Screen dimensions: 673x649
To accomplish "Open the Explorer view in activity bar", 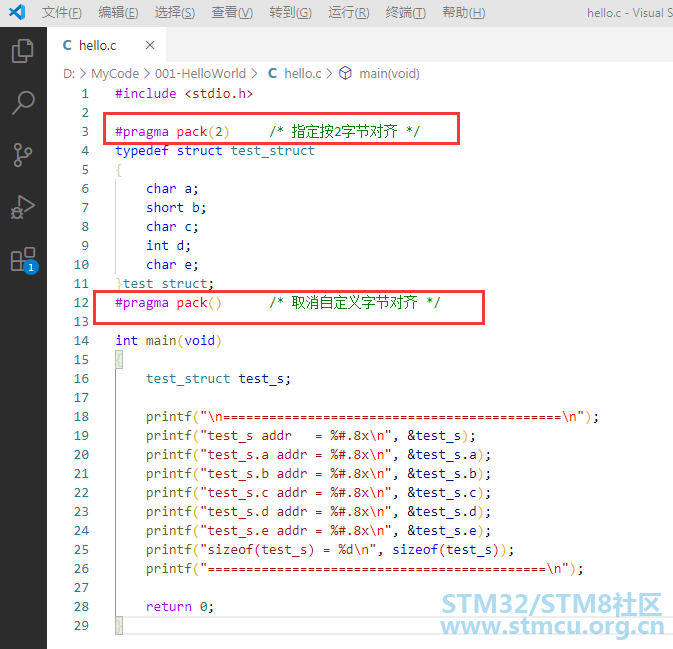I will (x=23, y=51).
